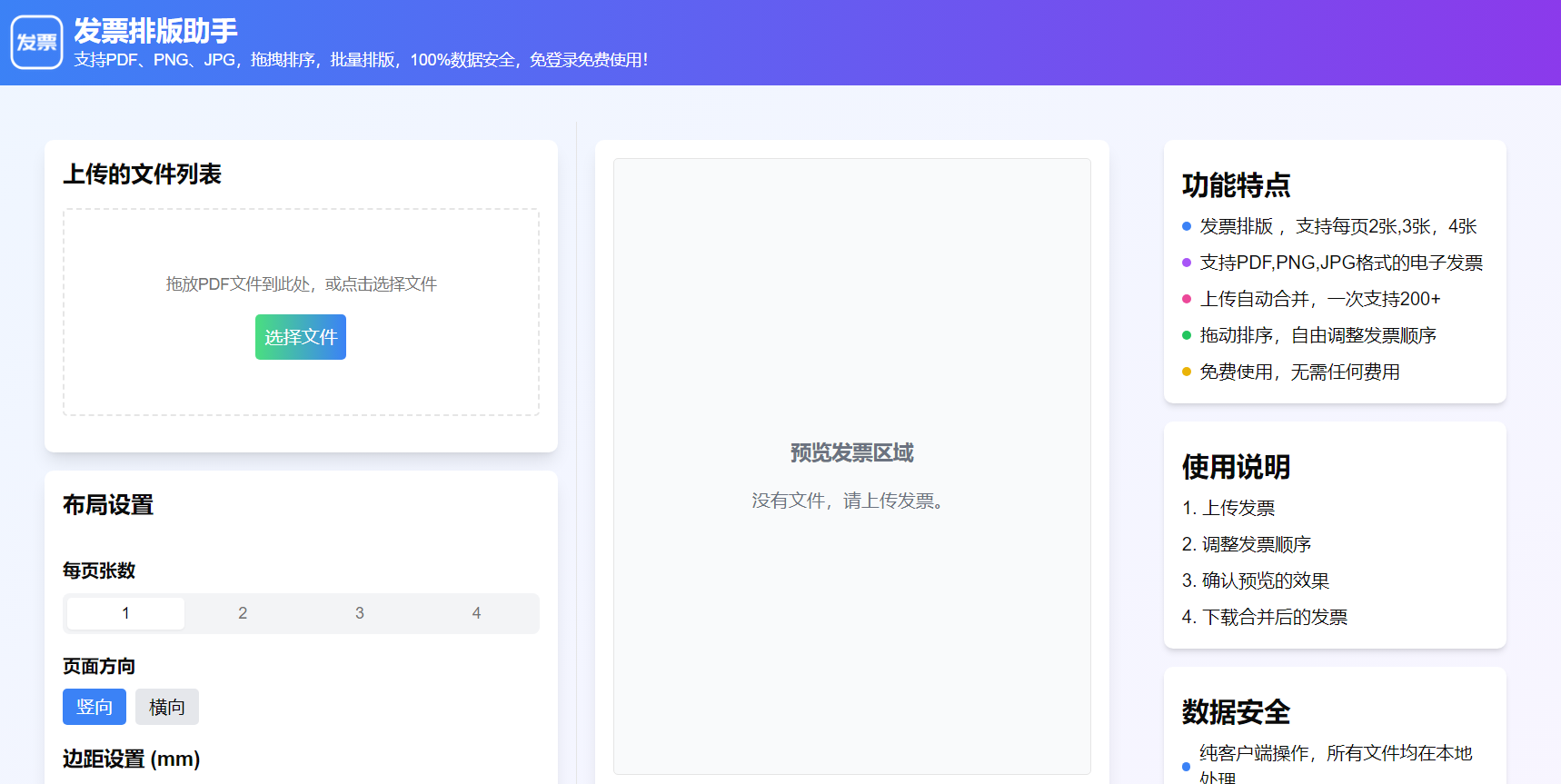This screenshot has width=1561, height=784.
Task: Click the drop zone text 拖放PDF文件到此处
Action: 302,284
